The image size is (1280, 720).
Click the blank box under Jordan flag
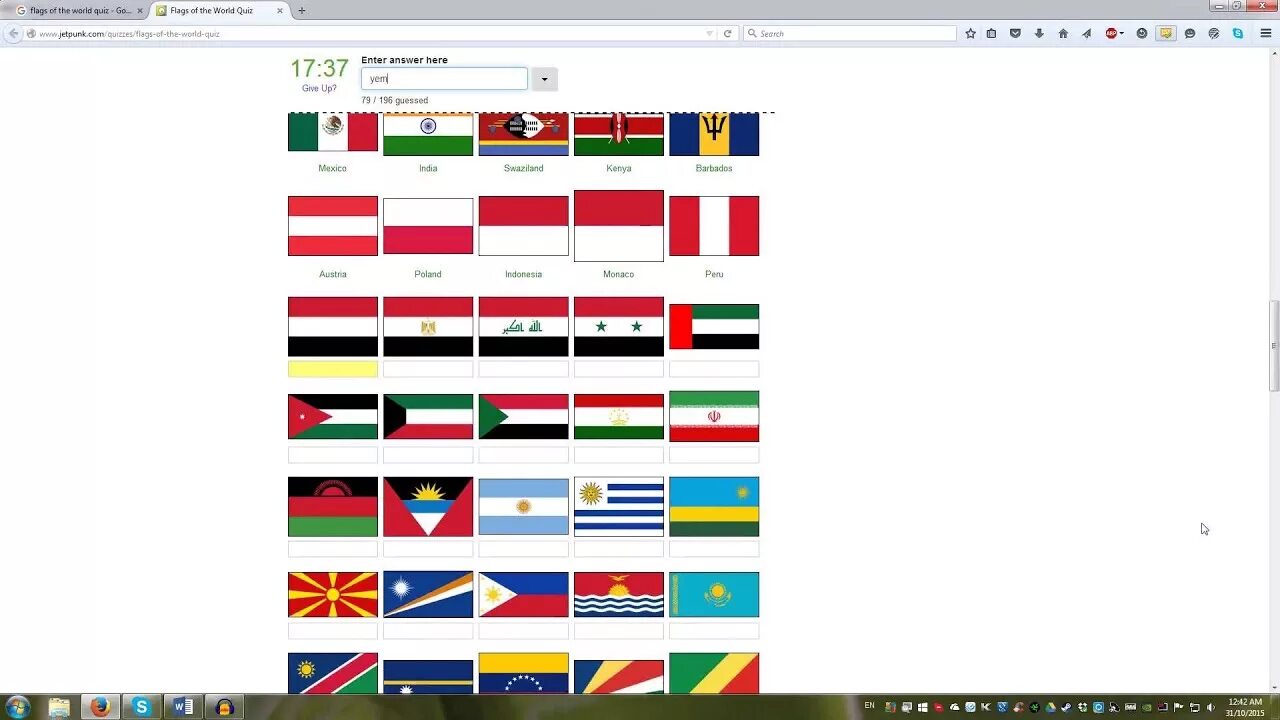tap(333, 455)
